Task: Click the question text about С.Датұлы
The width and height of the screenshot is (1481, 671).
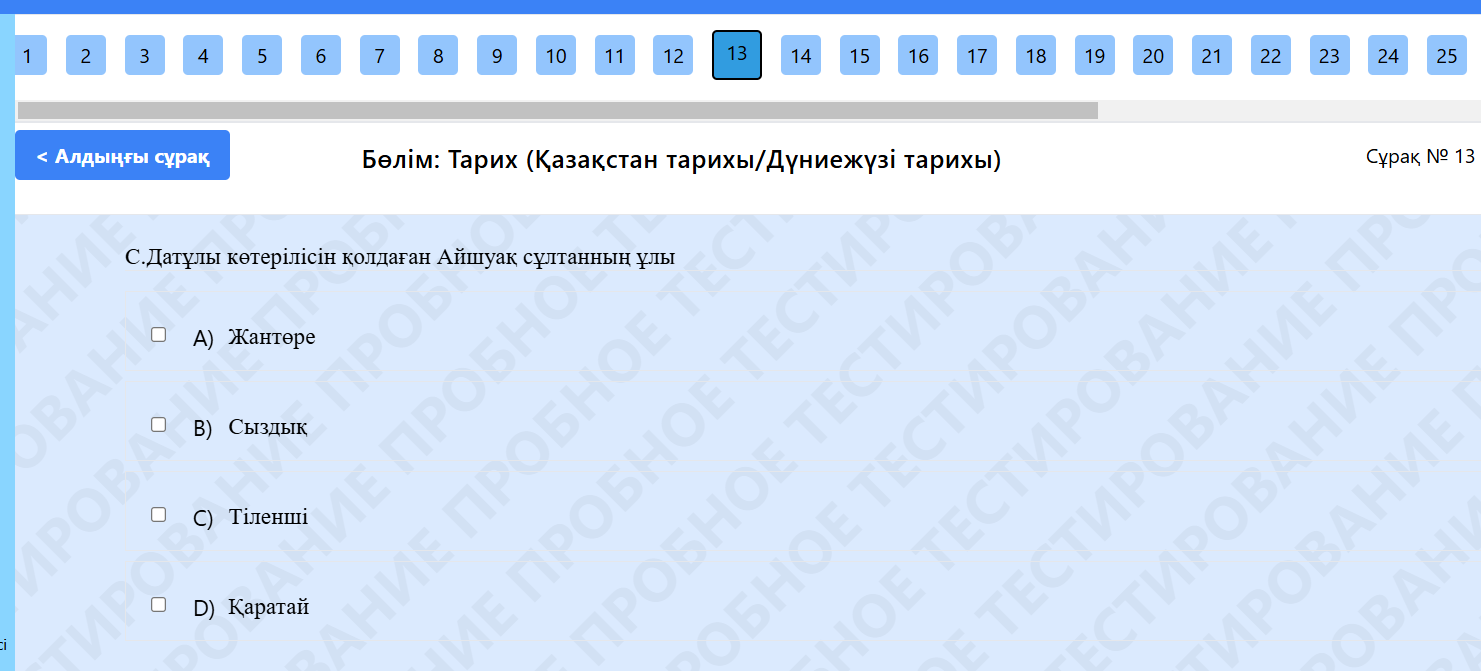Action: [400, 258]
